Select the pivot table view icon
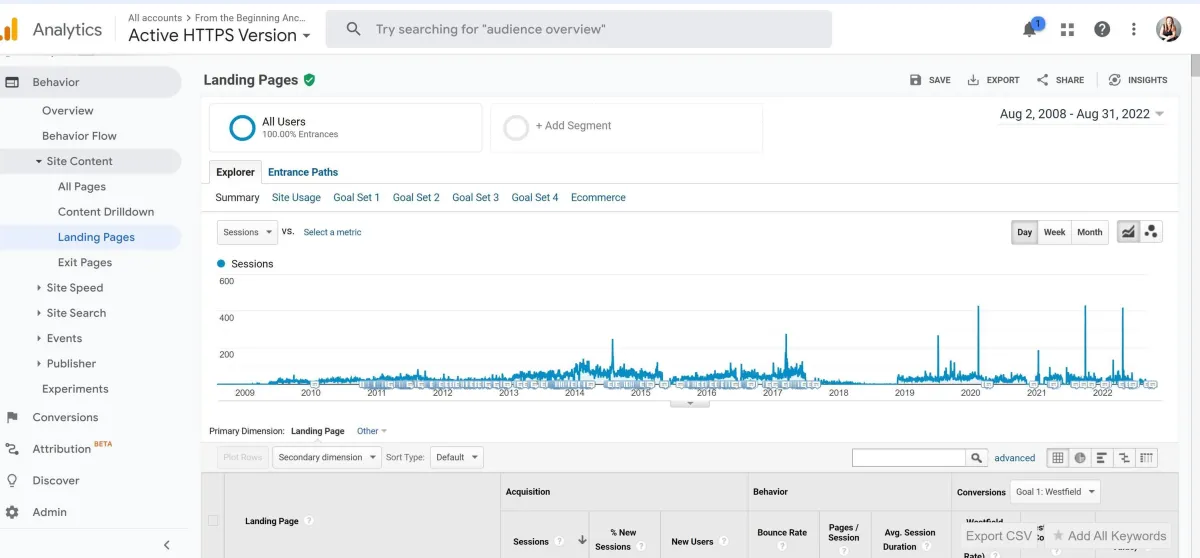Screen dimensions: 1200x558 click(1147, 458)
